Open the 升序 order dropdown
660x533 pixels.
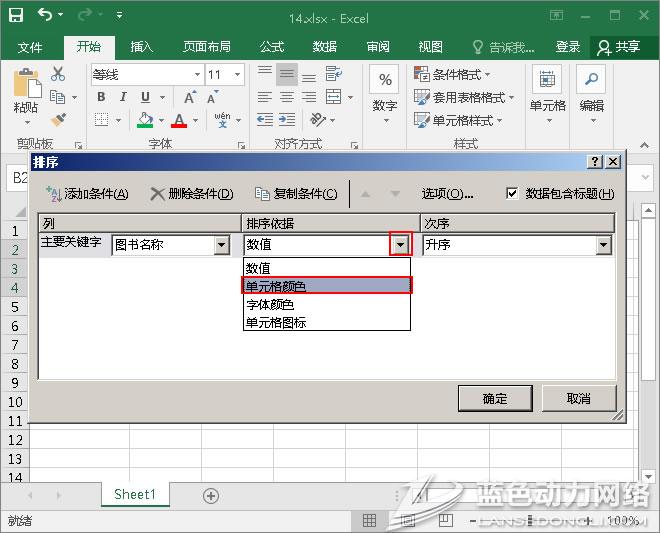click(x=603, y=245)
